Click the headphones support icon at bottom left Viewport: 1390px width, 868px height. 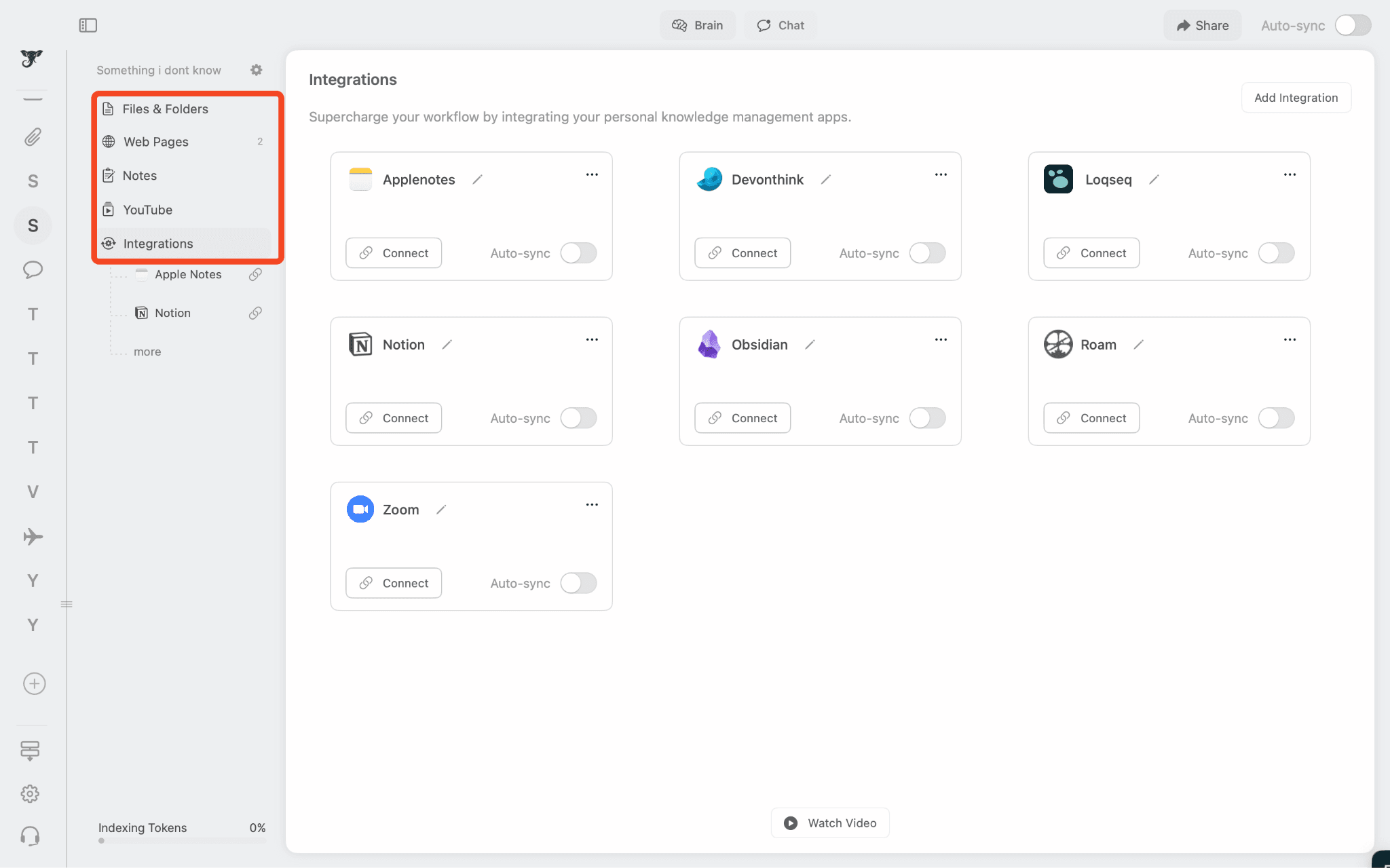[31, 836]
